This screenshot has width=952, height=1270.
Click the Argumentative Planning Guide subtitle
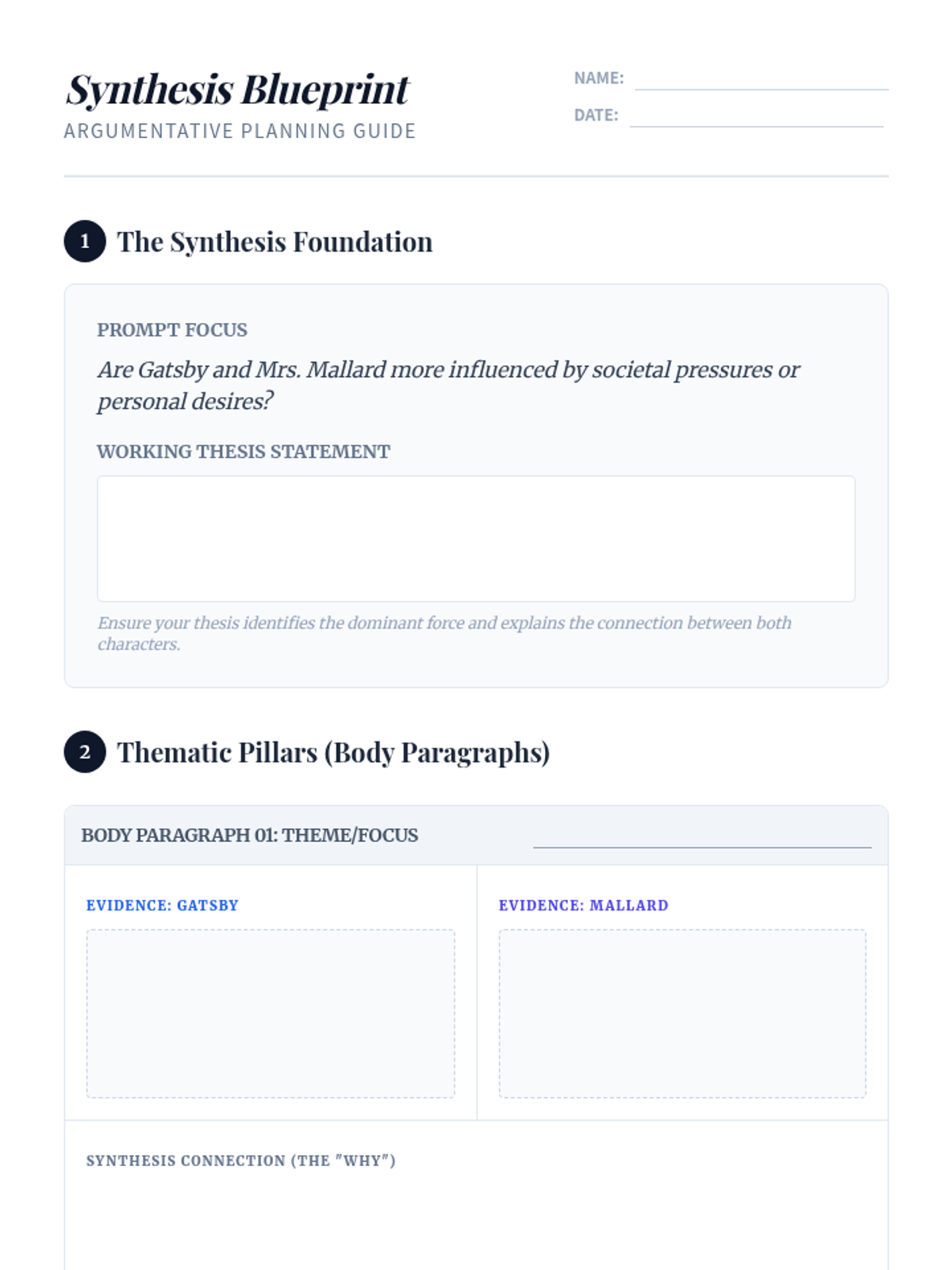(240, 131)
